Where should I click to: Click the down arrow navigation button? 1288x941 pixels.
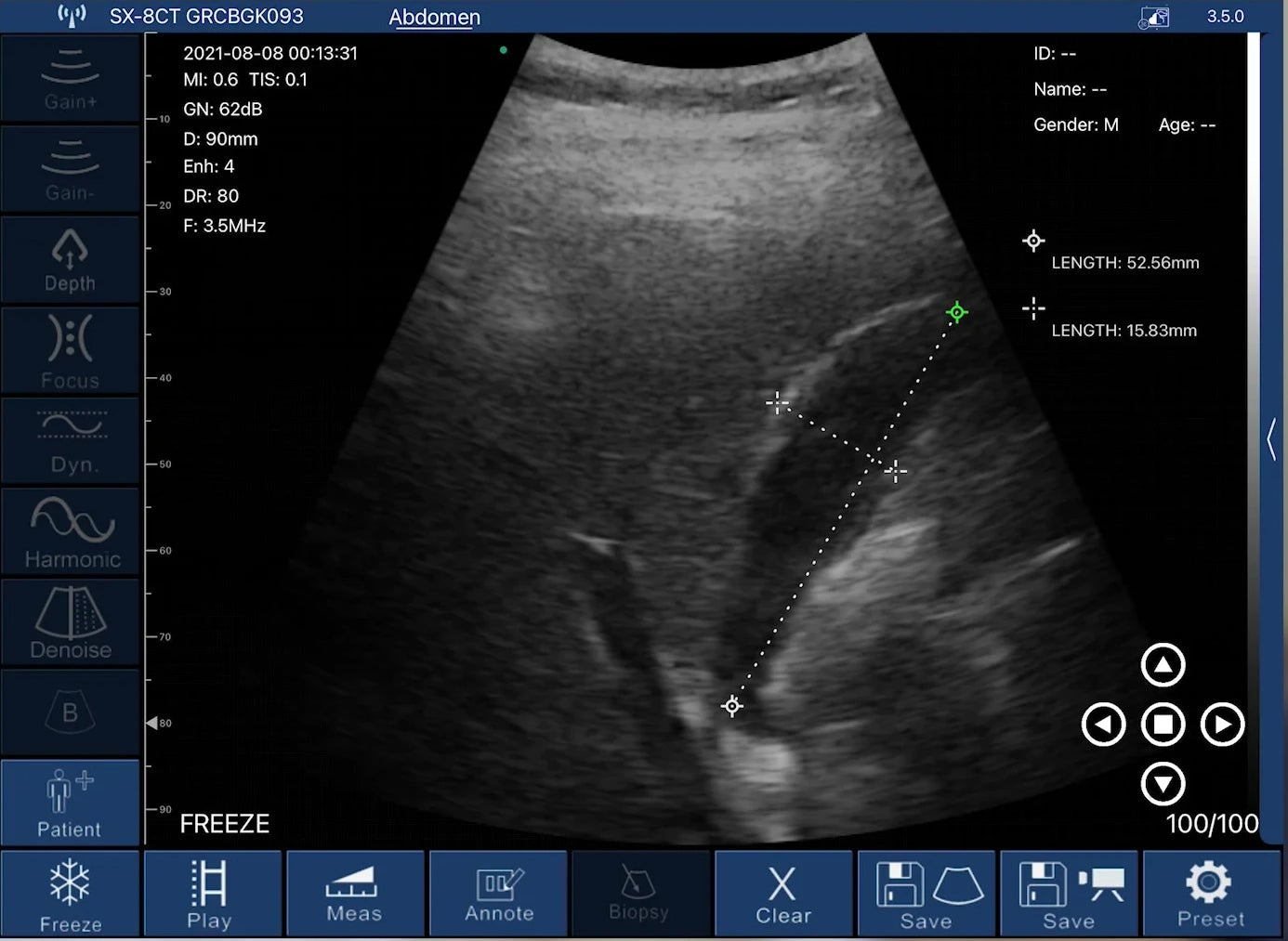pyautogui.click(x=1163, y=784)
